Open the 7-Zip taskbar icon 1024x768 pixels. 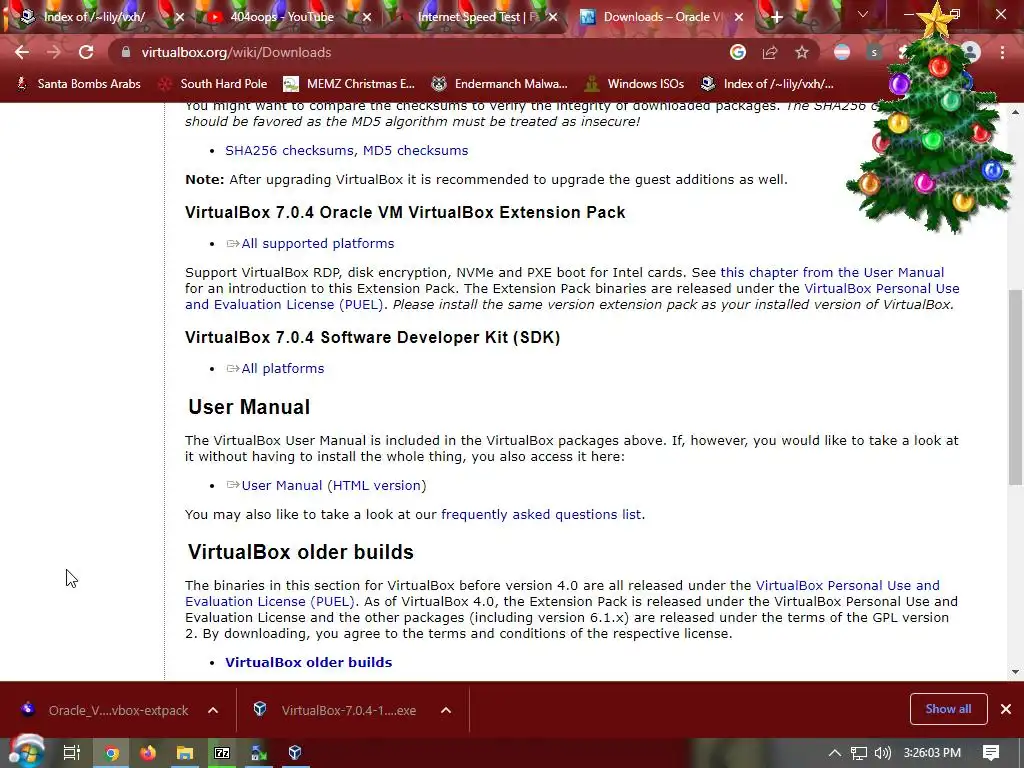(x=222, y=753)
